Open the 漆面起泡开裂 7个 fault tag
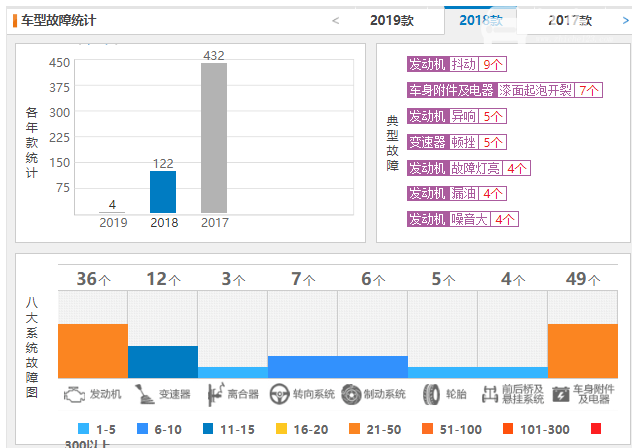 (x=505, y=90)
